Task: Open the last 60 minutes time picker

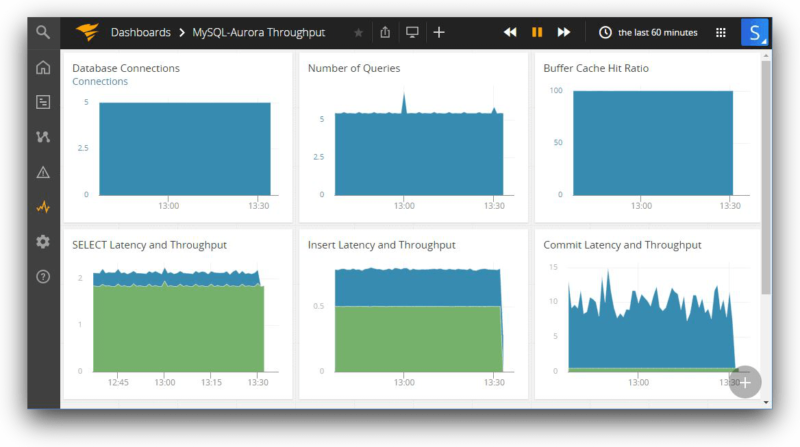Action: tap(648, 32)
